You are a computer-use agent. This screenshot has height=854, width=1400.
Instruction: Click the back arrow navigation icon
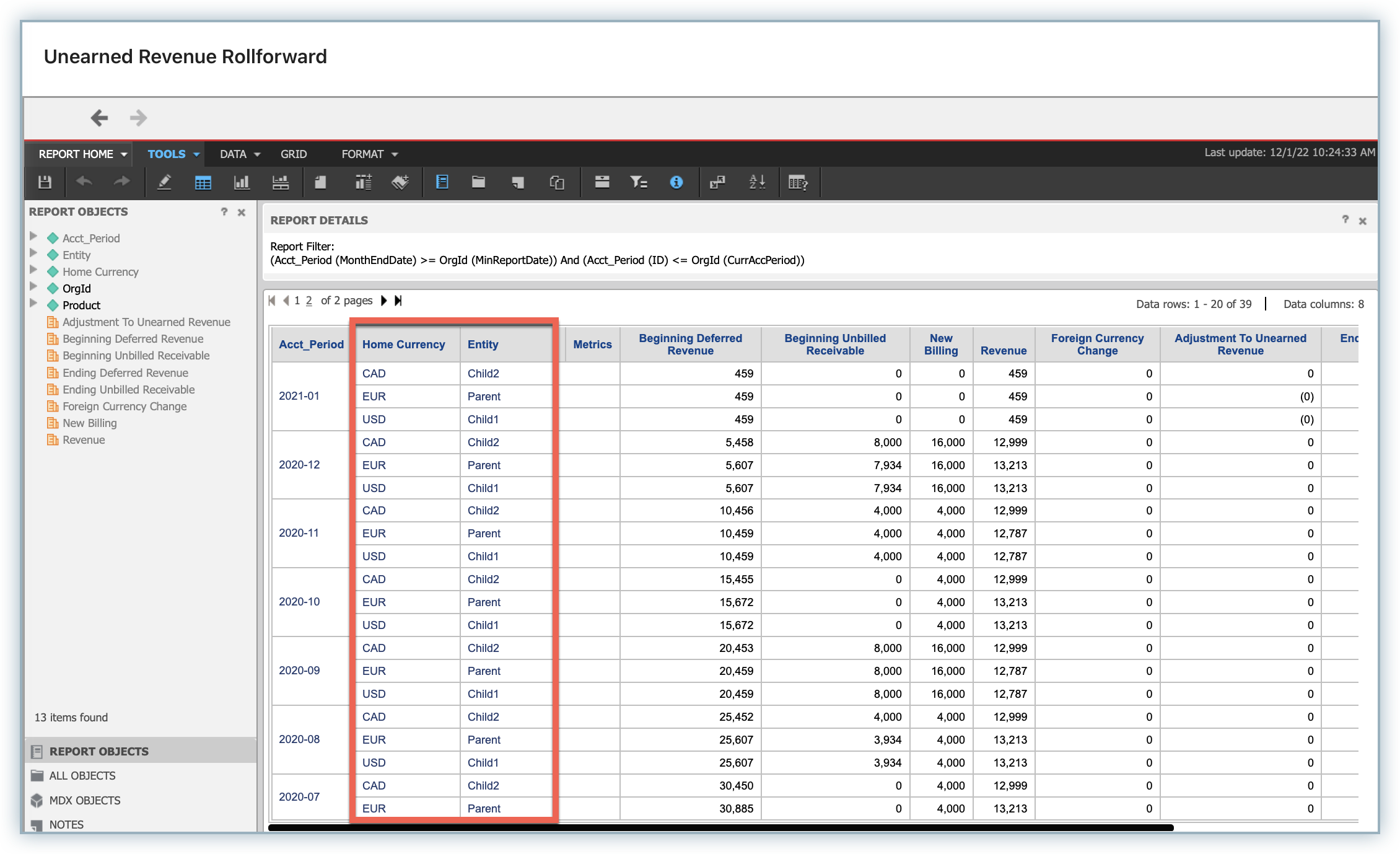pyautogui.click(x=99, y=118)
